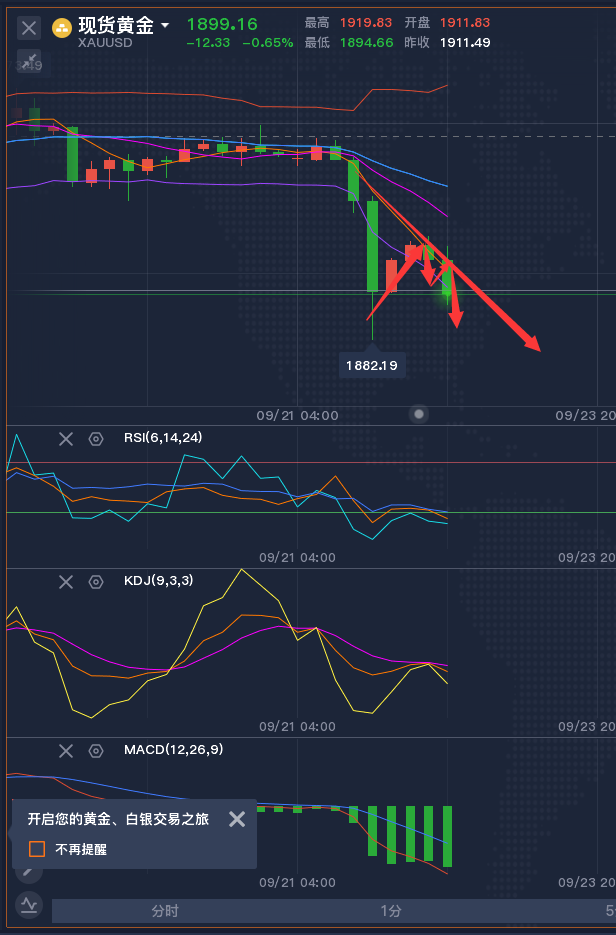Image resolution: width=616 pixels, height=935 pixels.
Task: Click the XAUUSD symbol text
Action: (x=105, y=43)
